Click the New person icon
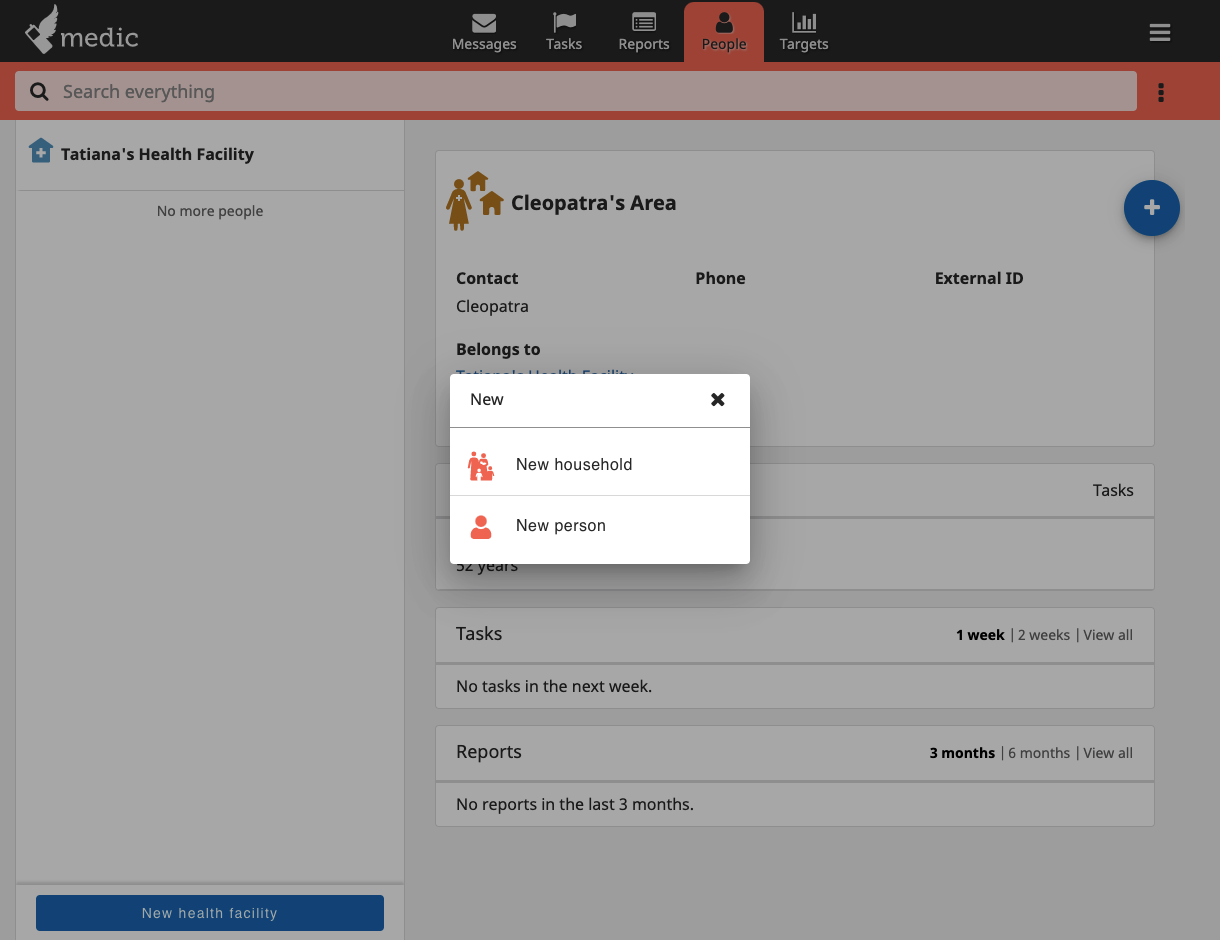This screenshot has height=940, width=1220. tap(481, 525)
